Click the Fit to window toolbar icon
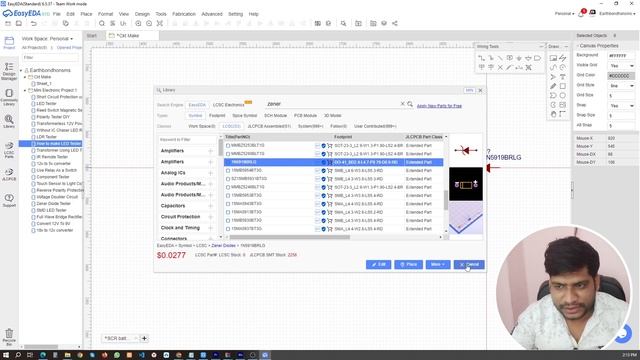The height and width of the screenshot is (360, 640). [x=160, y=24]
